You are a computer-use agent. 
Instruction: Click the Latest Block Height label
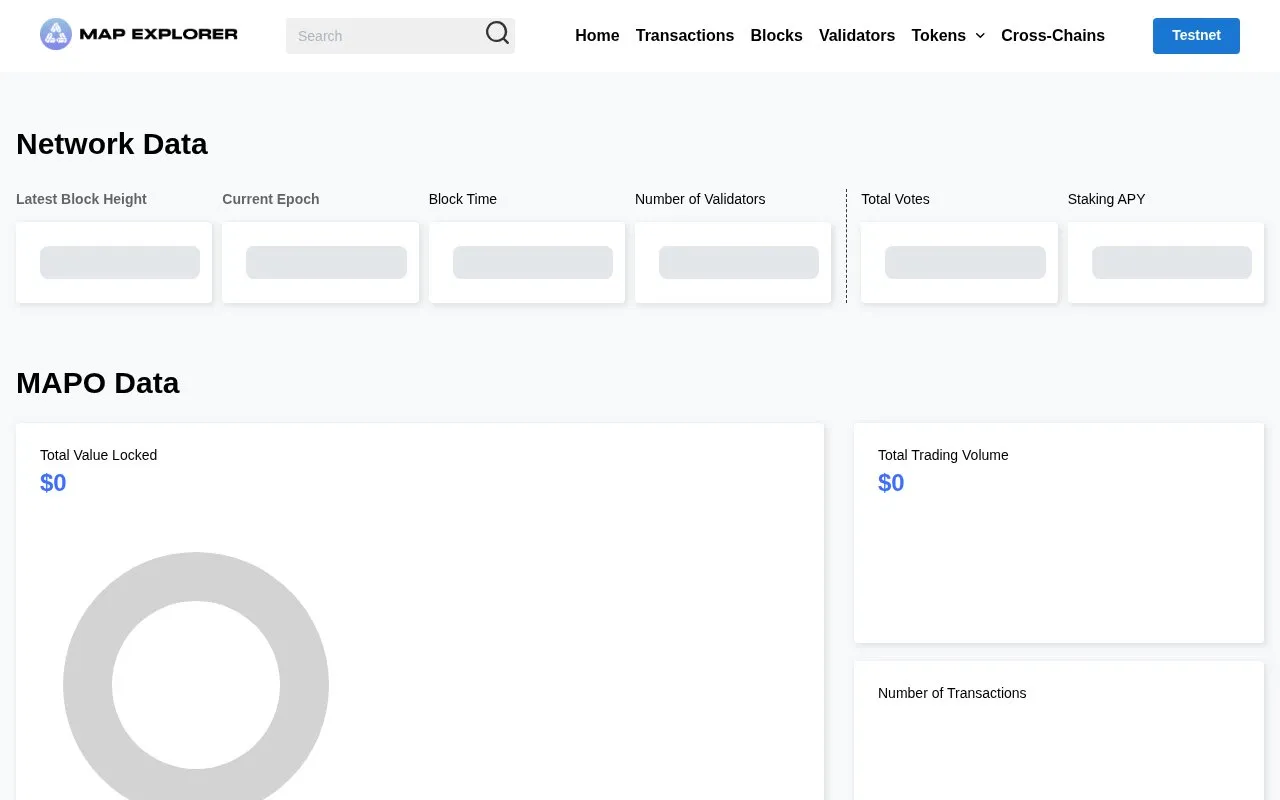click(81, 199)
